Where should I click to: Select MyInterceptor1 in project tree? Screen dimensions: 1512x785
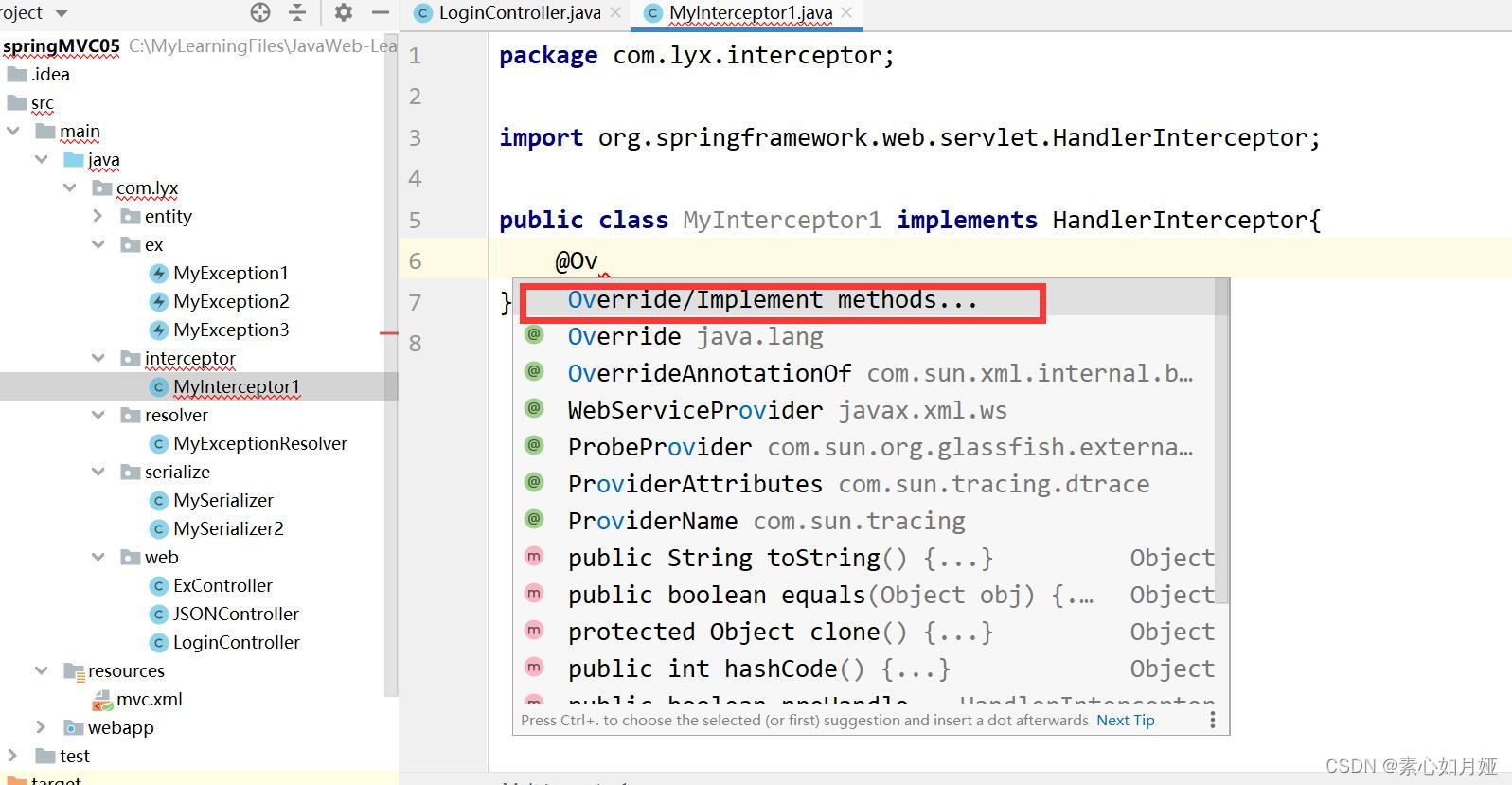pyautogui.click(x=237, y=386)
